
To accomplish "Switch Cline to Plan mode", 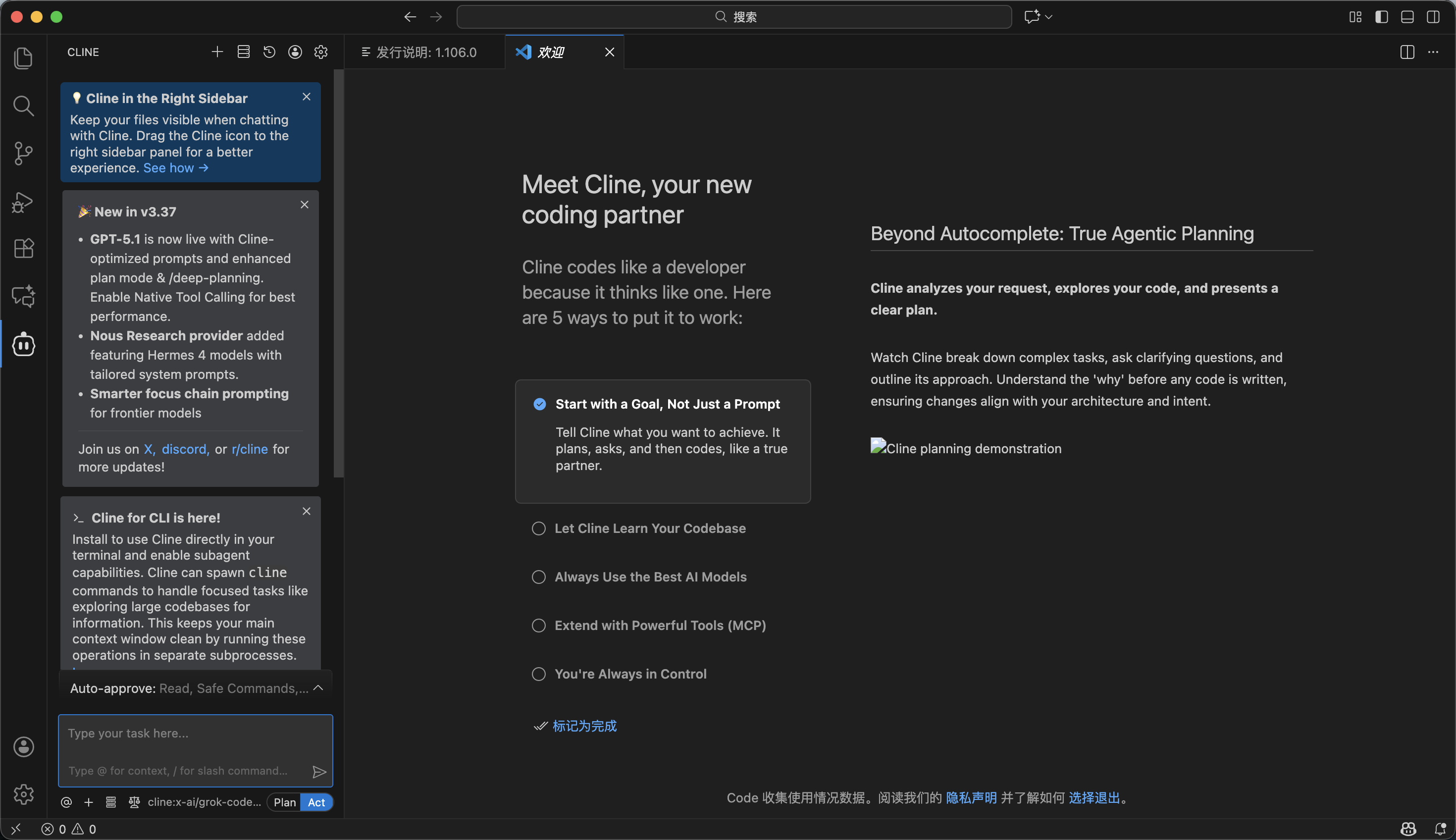I will tap(284, 802).
